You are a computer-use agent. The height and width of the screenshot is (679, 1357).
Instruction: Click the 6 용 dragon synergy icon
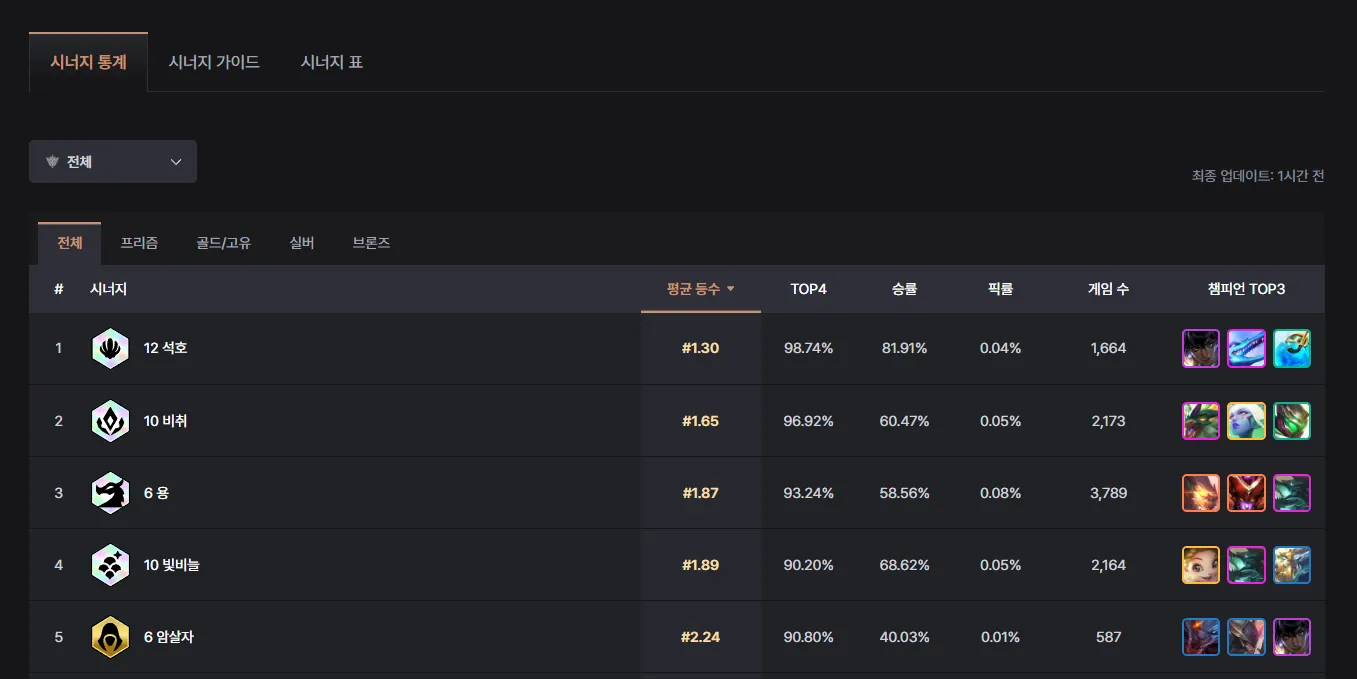[x=110, y=493]
